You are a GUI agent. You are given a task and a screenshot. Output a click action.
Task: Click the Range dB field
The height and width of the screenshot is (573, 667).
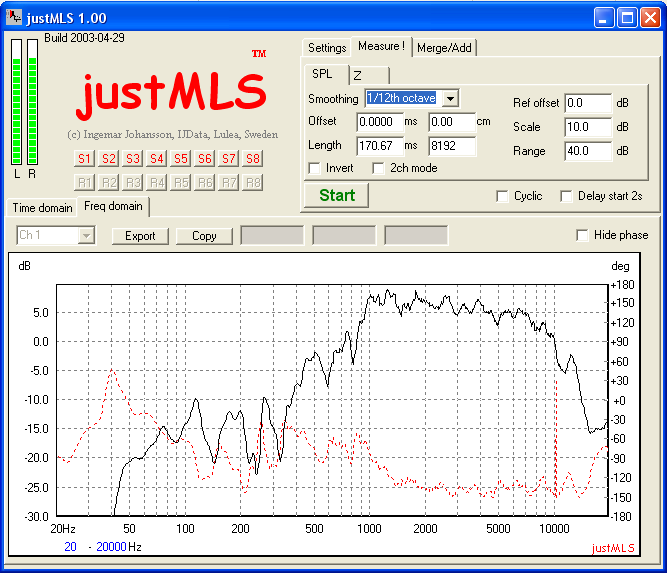(x=588, y=151)
